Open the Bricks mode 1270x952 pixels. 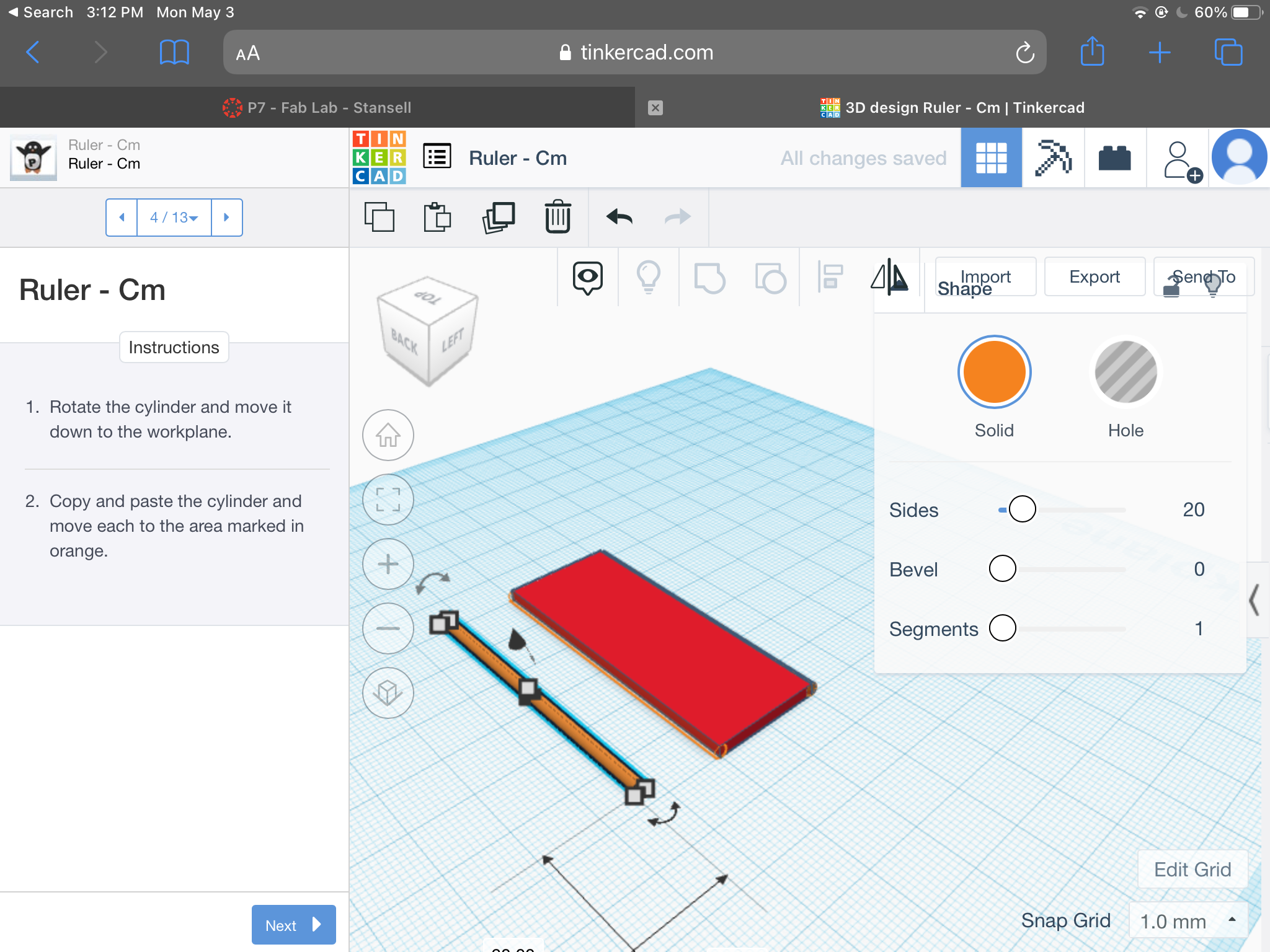(x=1114, y=157)
